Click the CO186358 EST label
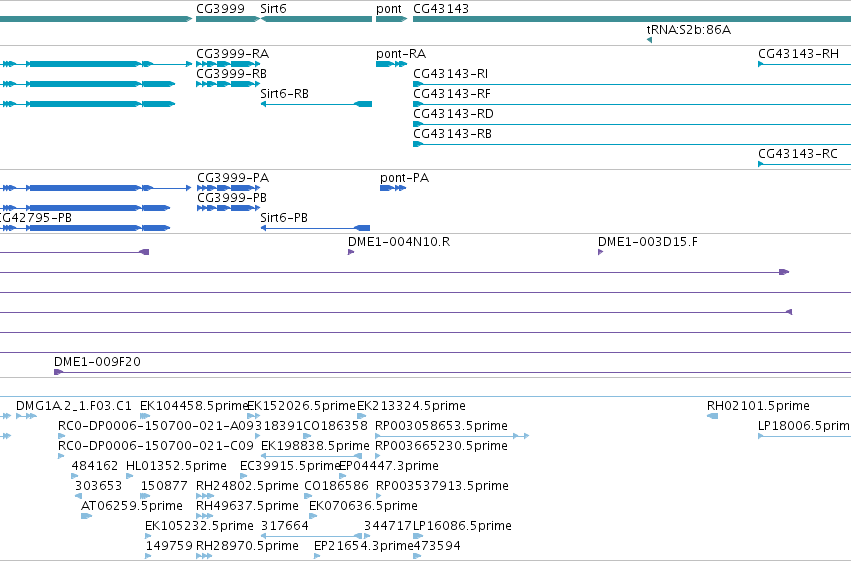The image size is (851, 561). 335,426
